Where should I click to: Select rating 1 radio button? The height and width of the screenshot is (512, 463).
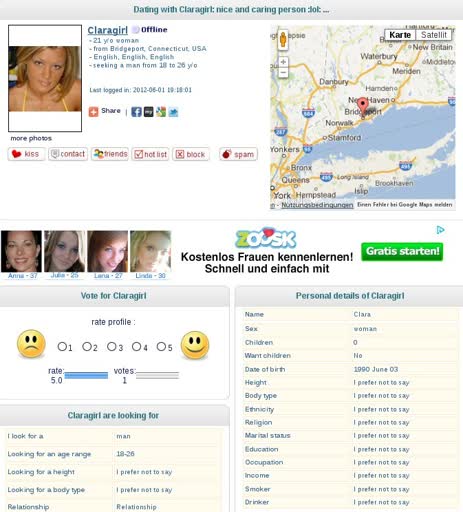click(x=62, y=347)
